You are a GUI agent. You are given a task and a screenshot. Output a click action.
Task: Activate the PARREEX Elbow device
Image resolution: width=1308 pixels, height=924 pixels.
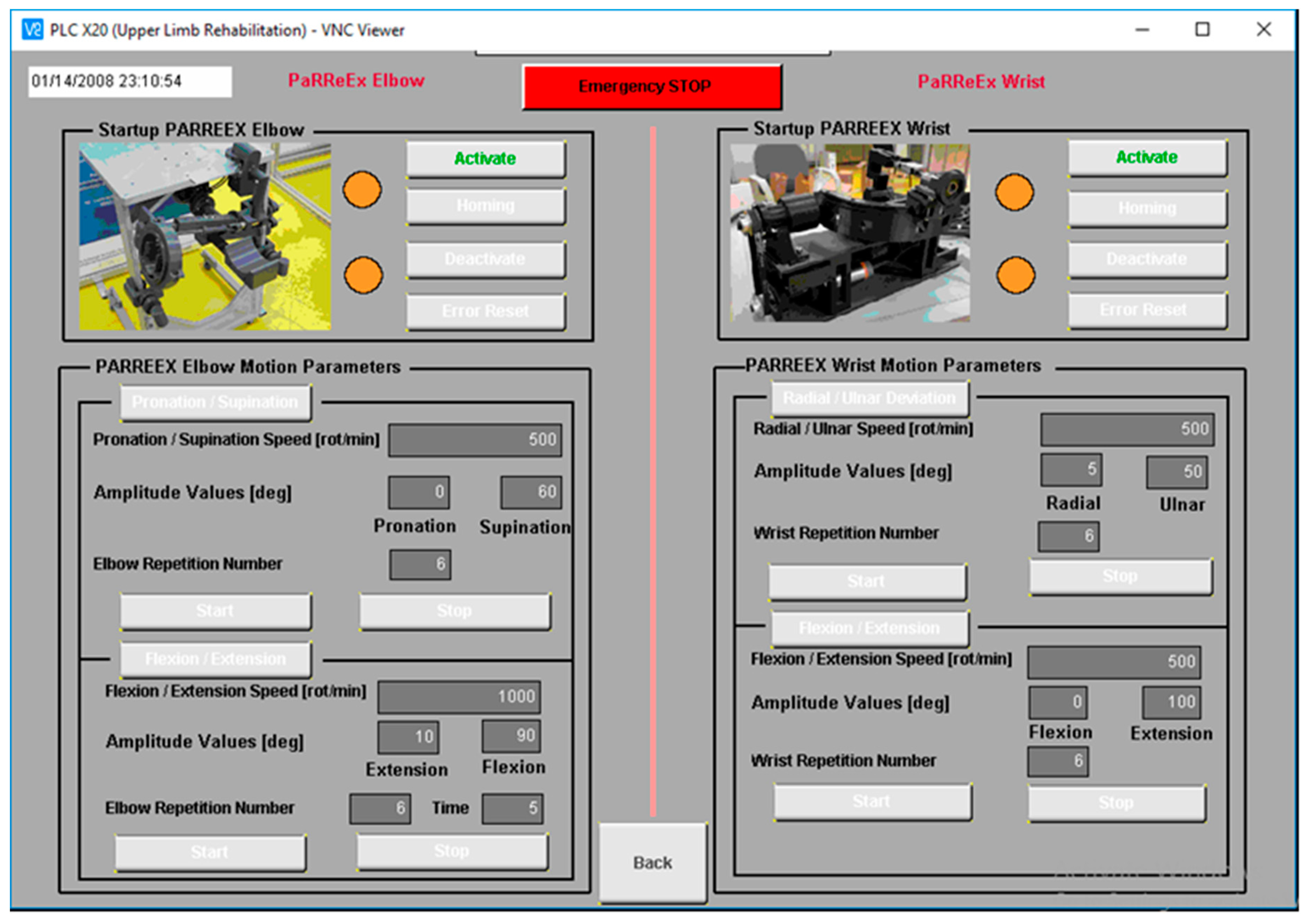[x=485, y=159]
